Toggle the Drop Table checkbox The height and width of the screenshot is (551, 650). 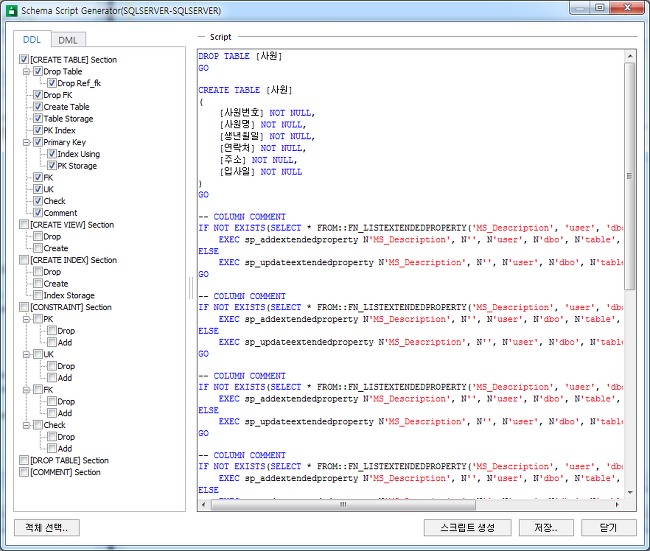click(38, 71)
